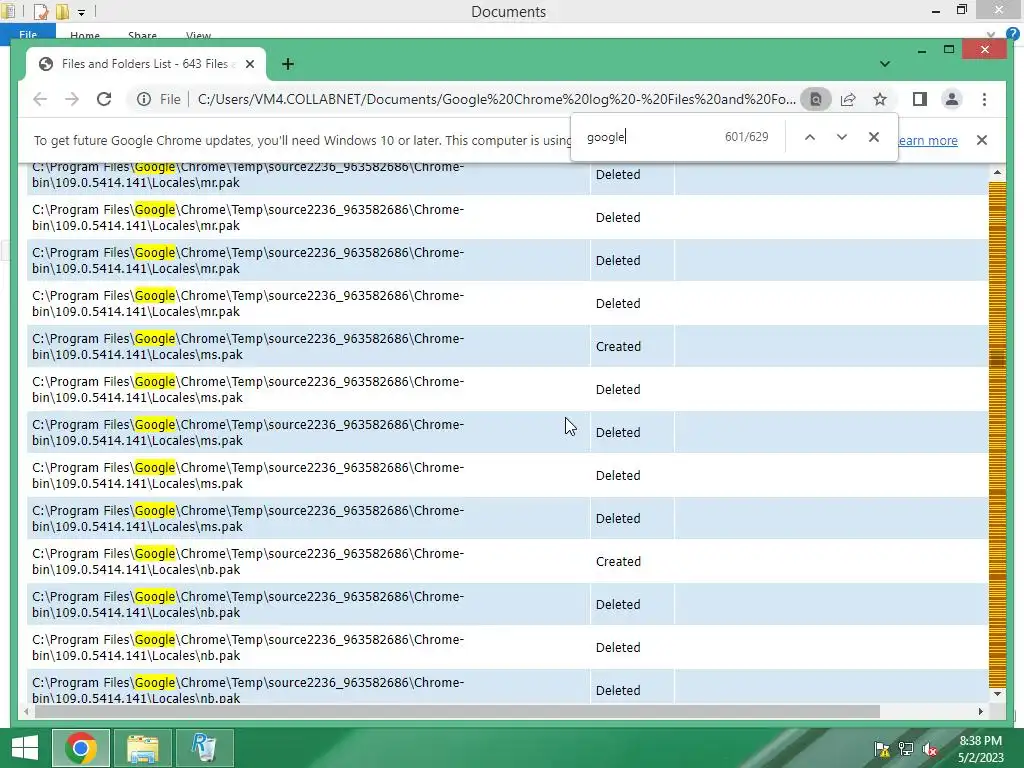1024x768 pixels.
Task: Click horizontal scrollbar right arrow
Action: pos(980,711)
